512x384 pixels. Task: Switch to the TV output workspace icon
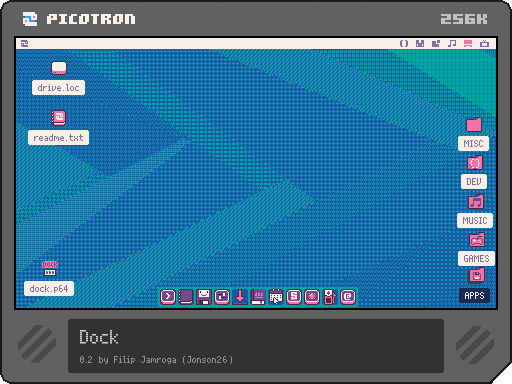(x=484, y=43)
